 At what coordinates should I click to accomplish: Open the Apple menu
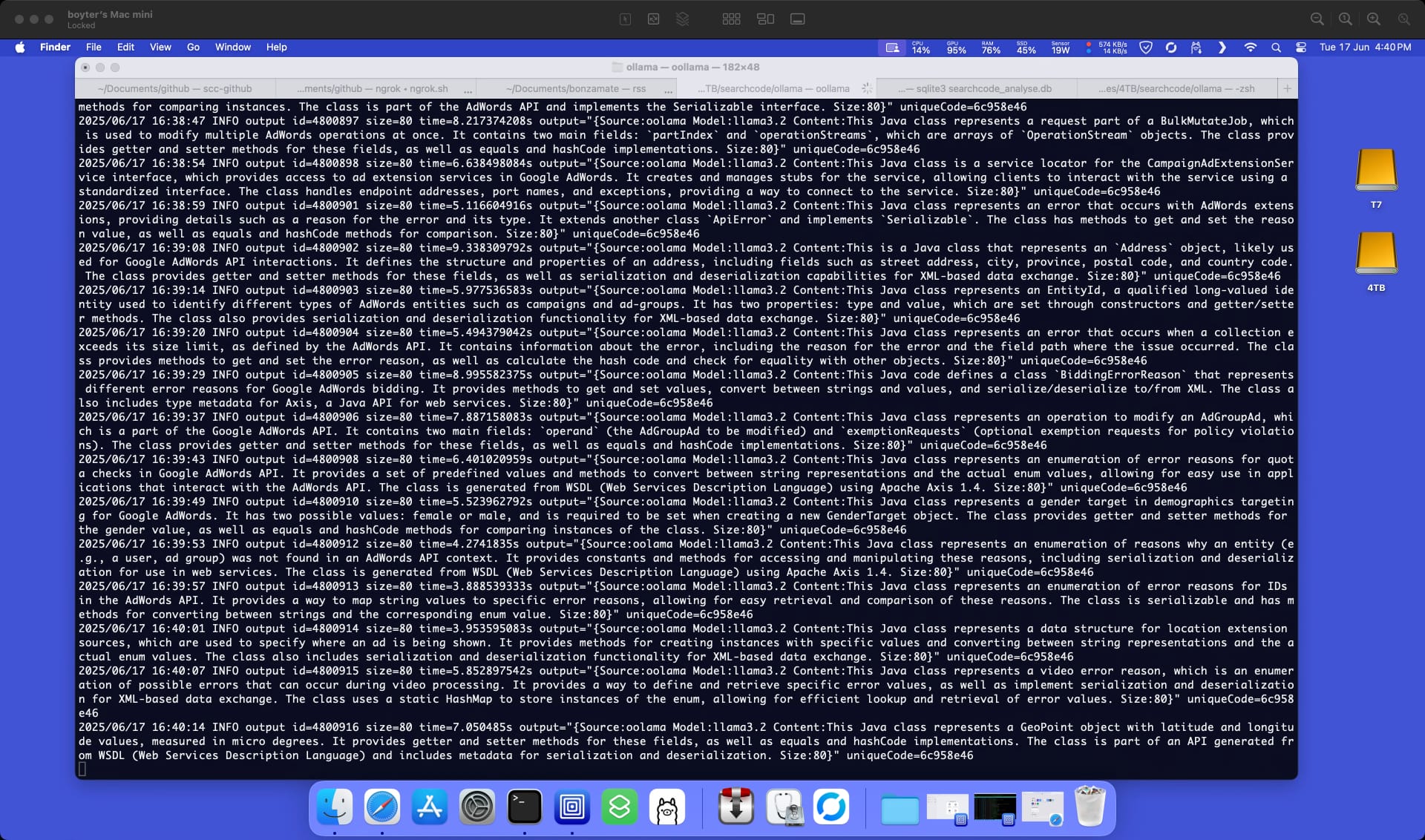[x=20, y=47]
